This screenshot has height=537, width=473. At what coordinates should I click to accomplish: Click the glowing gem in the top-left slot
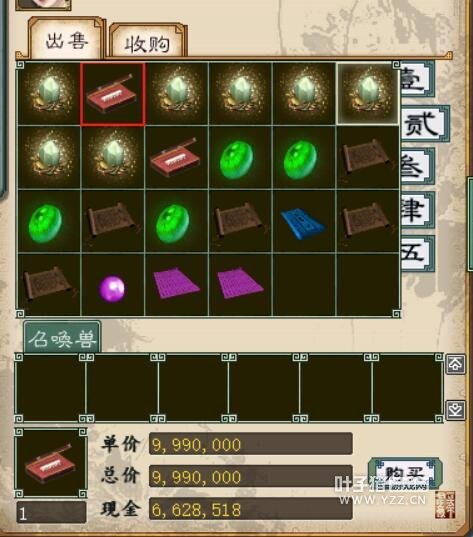point(49,94)
